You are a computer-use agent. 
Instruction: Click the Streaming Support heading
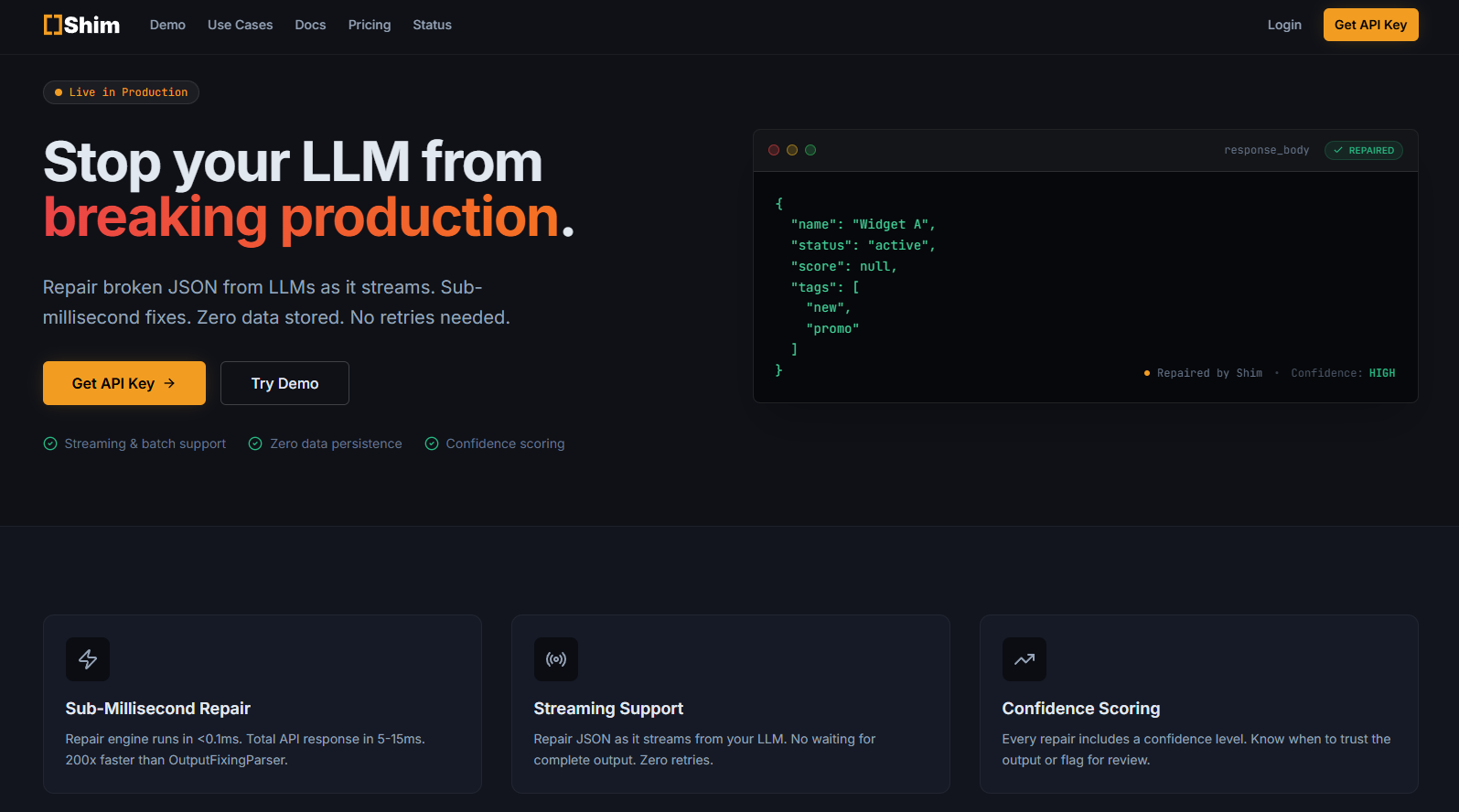tap(608, 709)
